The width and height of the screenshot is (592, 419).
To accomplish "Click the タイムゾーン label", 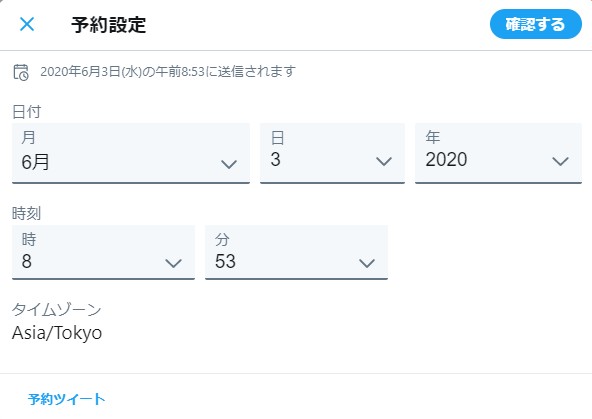I will pyautogui.click(x=57, y=310).
